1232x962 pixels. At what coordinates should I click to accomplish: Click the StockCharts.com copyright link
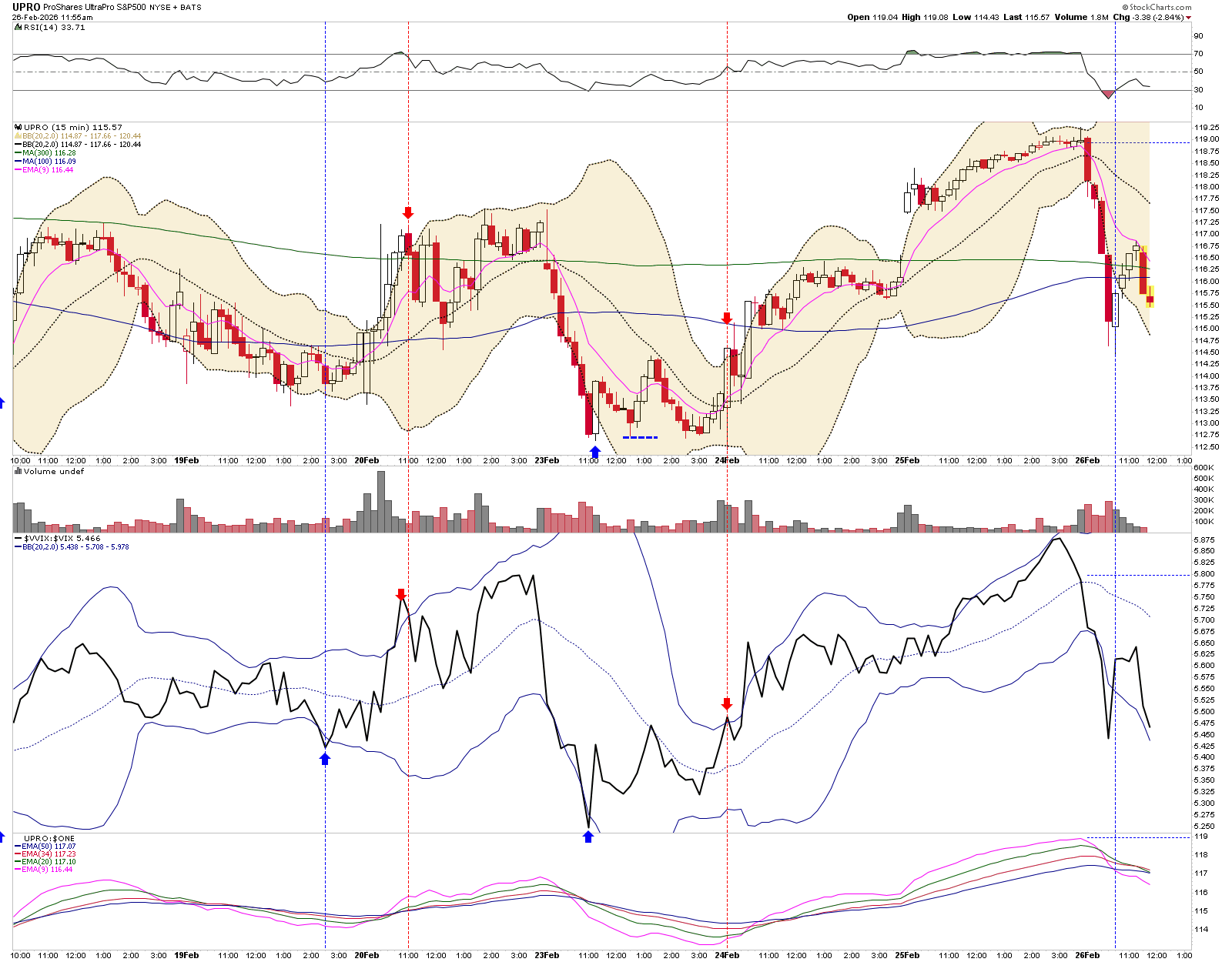point(1159,7)
